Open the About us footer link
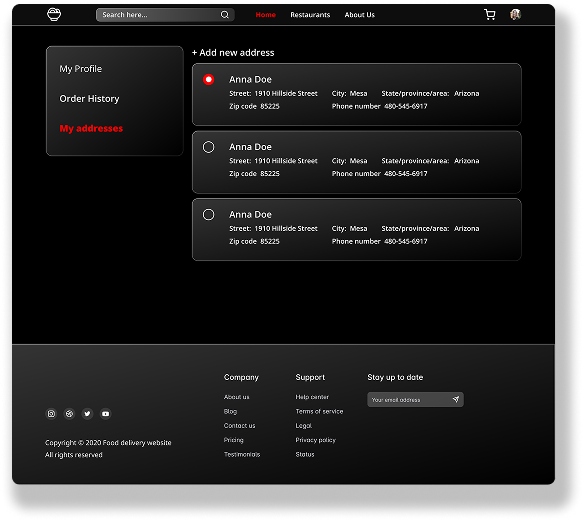584x521 pixels. [237, 397]
